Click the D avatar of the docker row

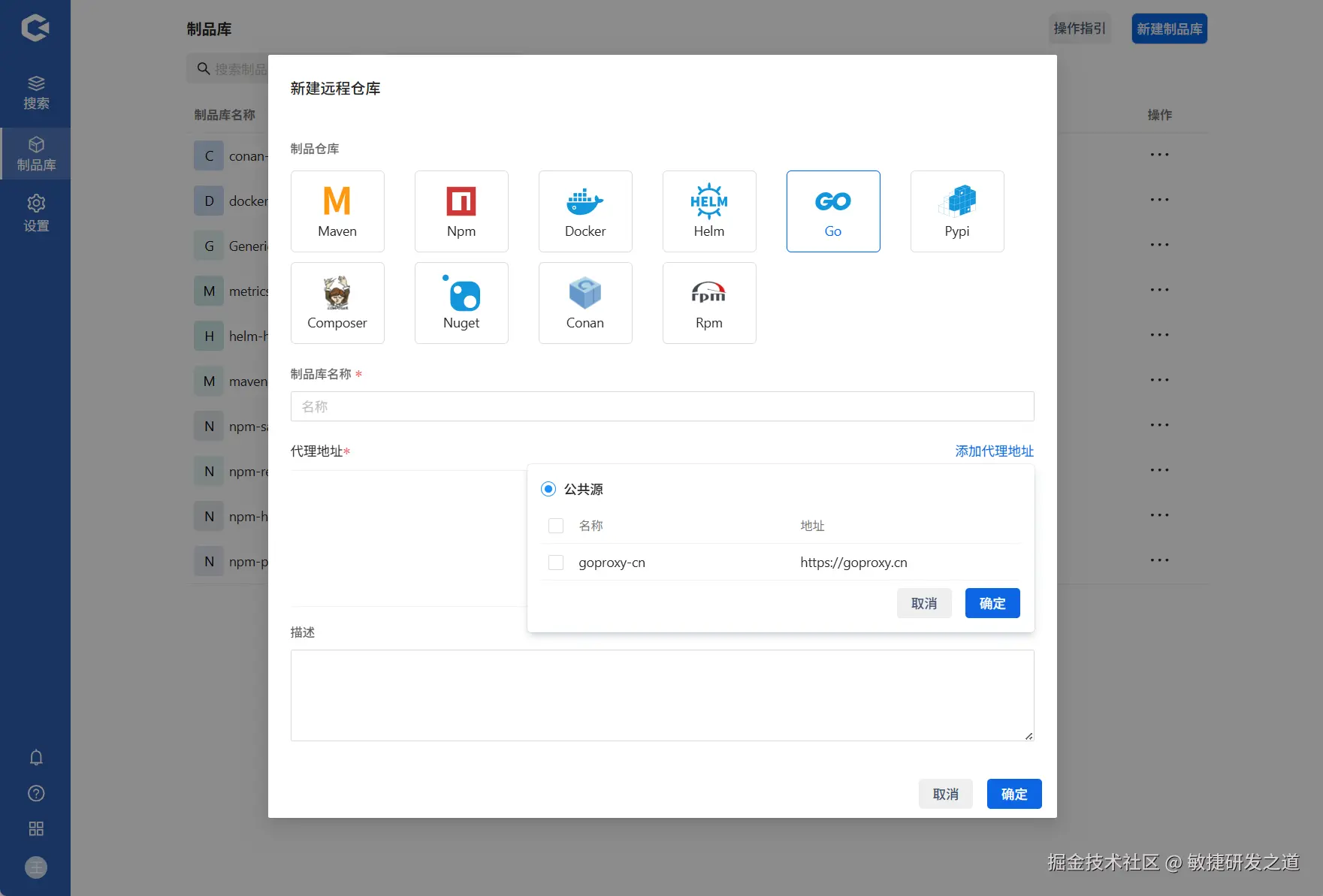(x=209, y=201)
